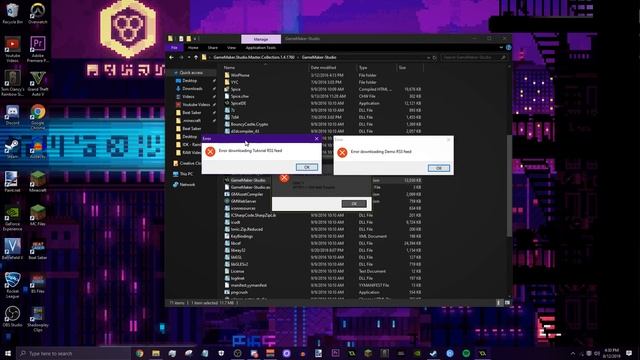The width and height of the screenshot is (640, 360).
Task: Open the Youtube Videos desktop shortcut
Action: click(x=12, y=49)
